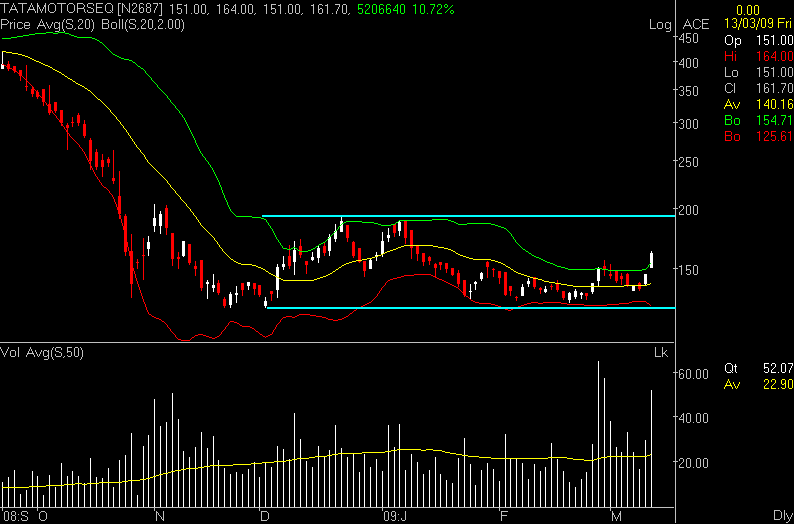The image size is (794, 524).
Task: Click the red Bo 125.61 lower band value
Action: click(759, 136)
